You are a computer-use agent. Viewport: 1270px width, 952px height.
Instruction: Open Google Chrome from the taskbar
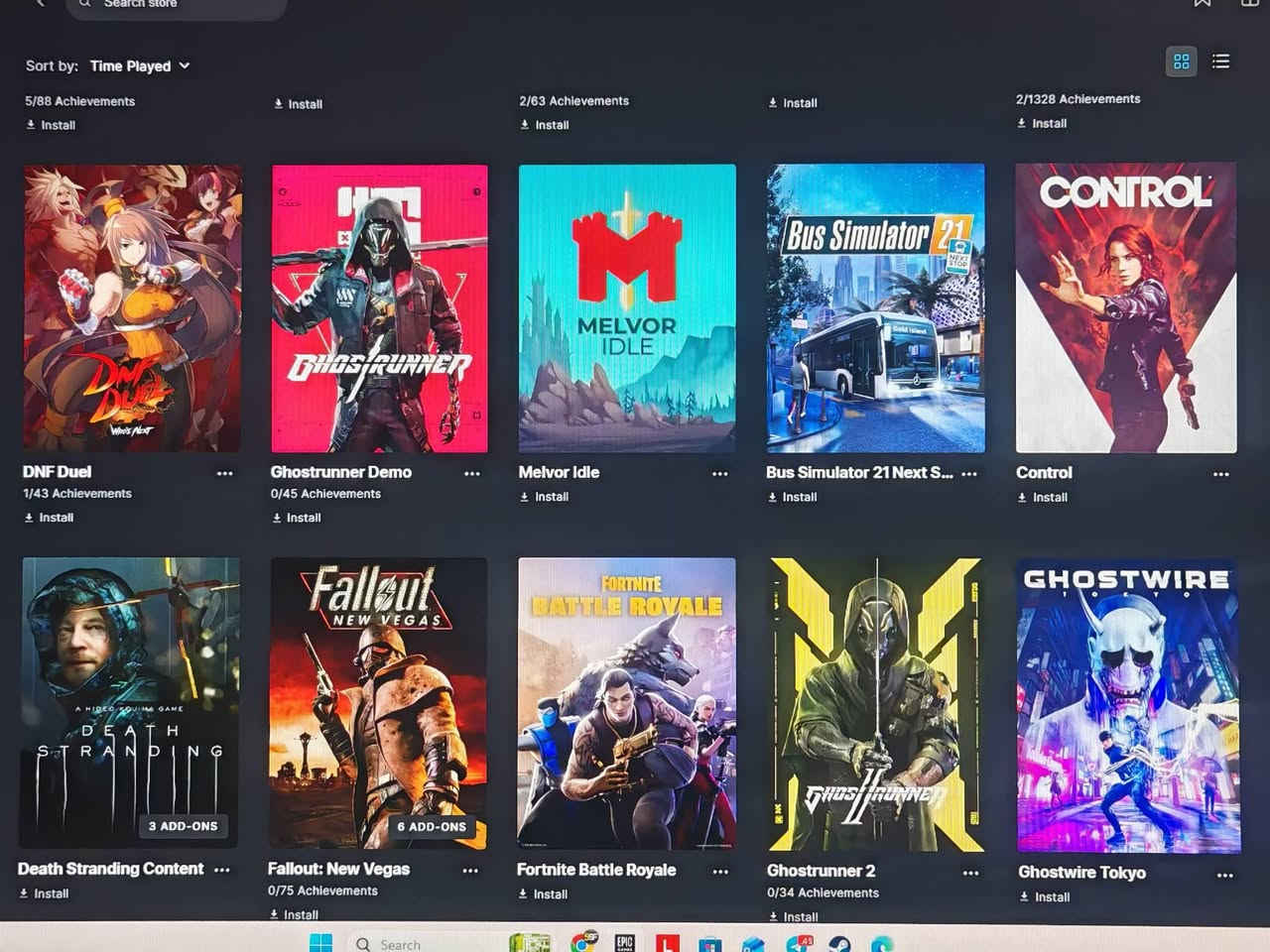point(584,942)
